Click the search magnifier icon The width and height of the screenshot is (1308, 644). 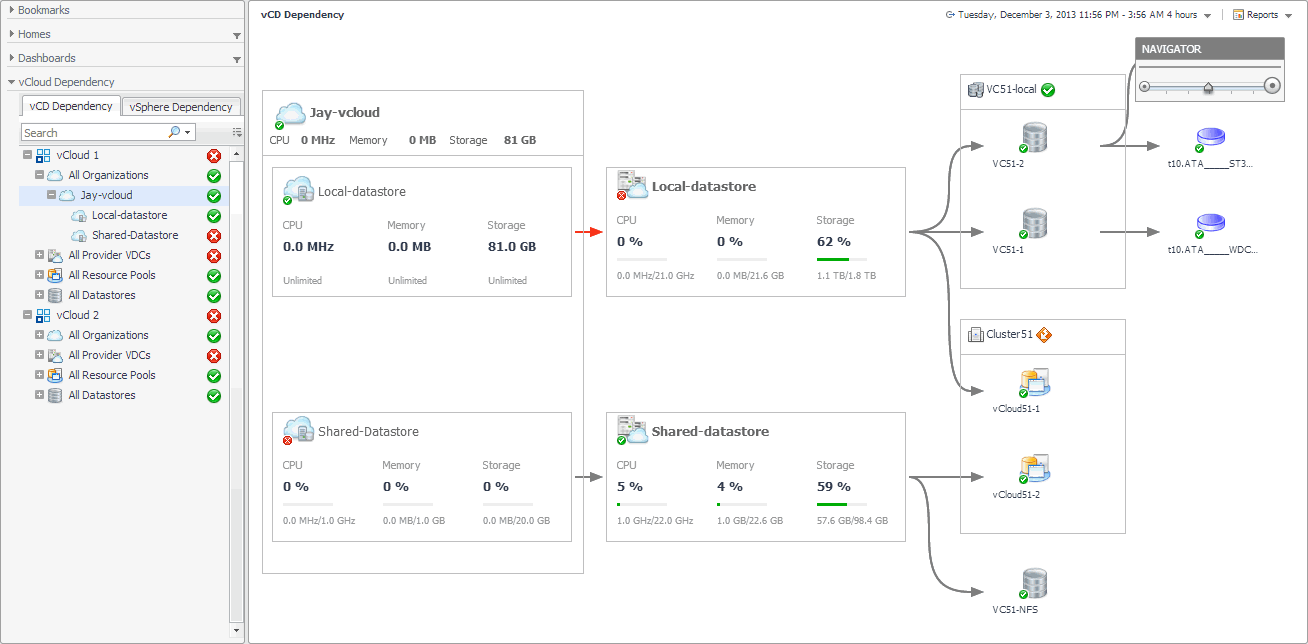pyautogui.click(x=175, y=132)
